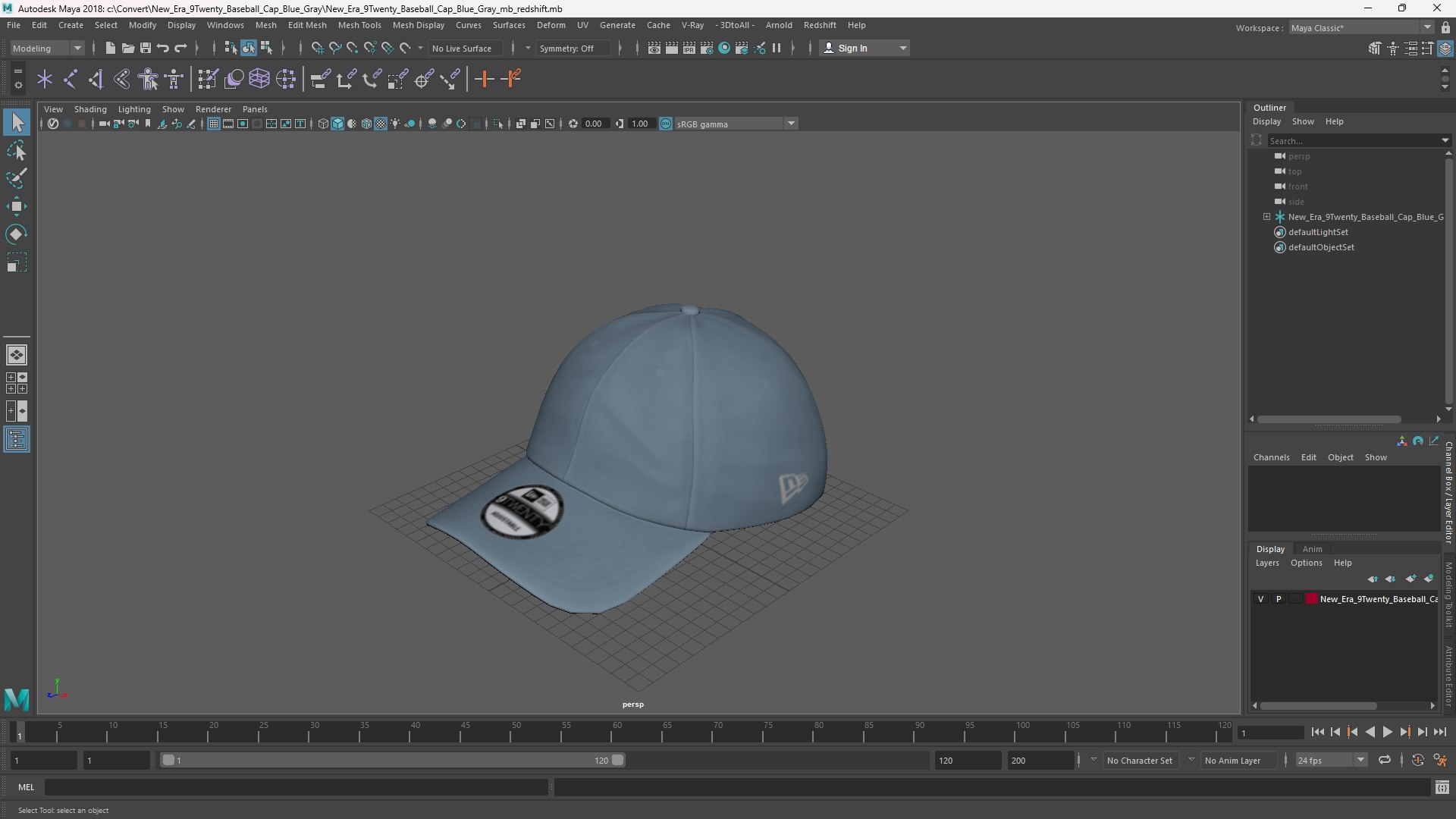The image size is (1456, 819).
Task: Open the Mesh Tools menu
Action: pyautogui.click(x=359, y=25)
